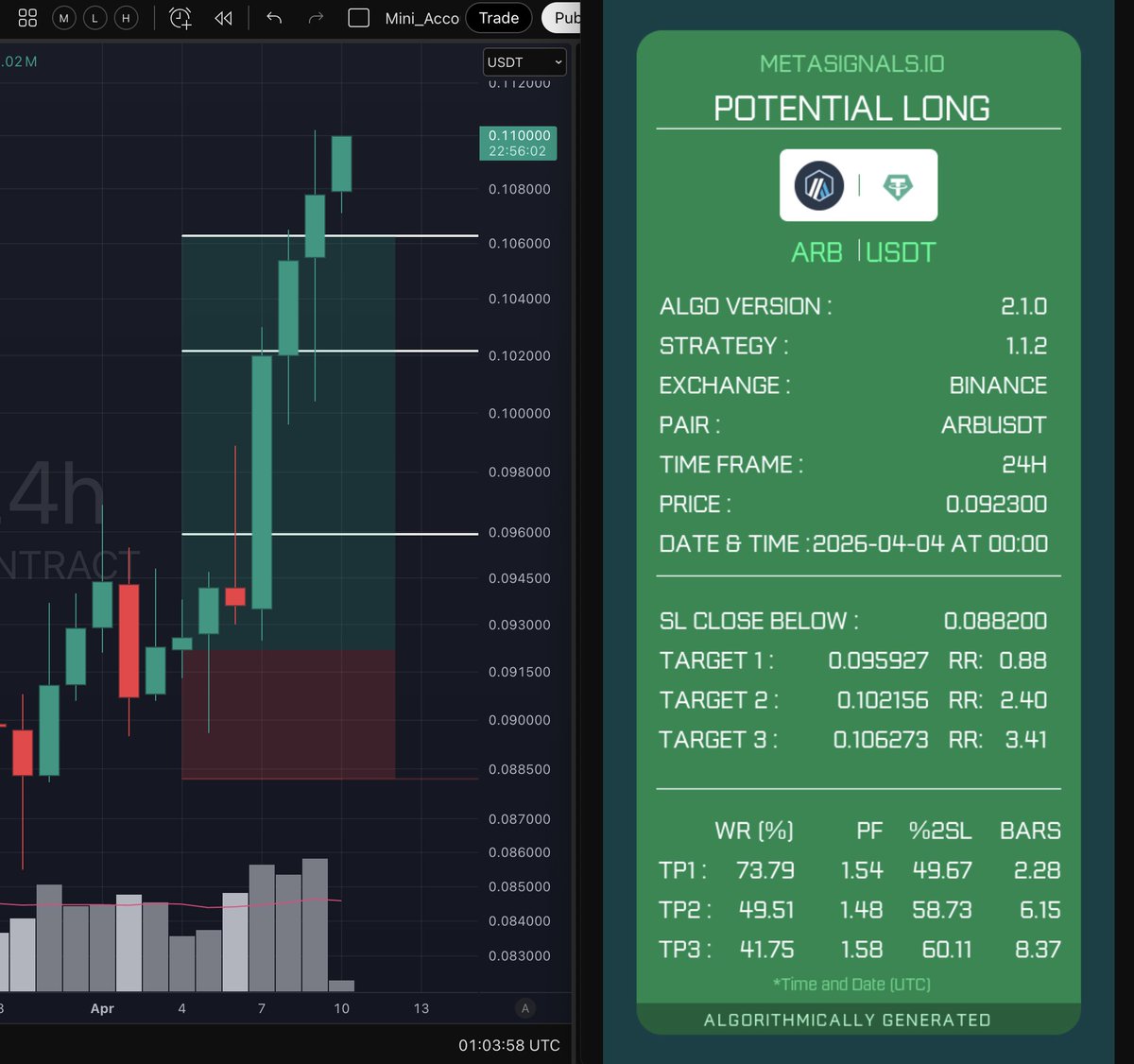Screen dimensions: 1134x1064
Task: Redo the chart action
Action: (316, 18)
